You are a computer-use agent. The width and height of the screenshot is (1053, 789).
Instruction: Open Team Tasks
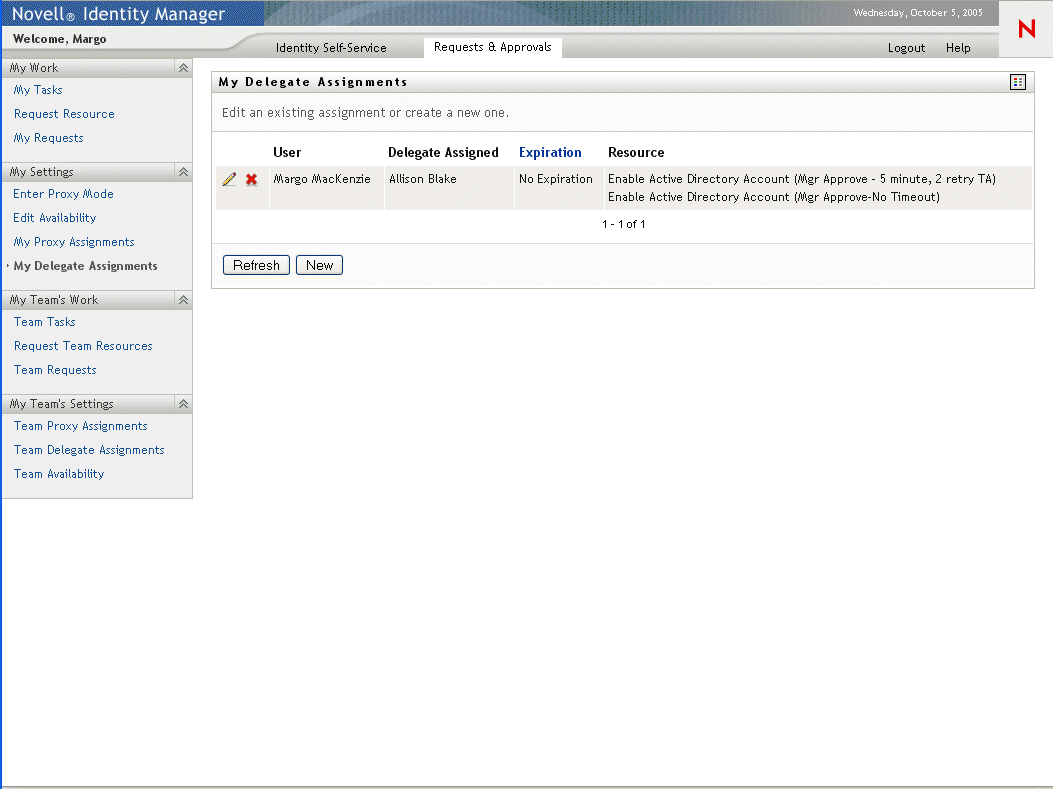tap(44, 322)
